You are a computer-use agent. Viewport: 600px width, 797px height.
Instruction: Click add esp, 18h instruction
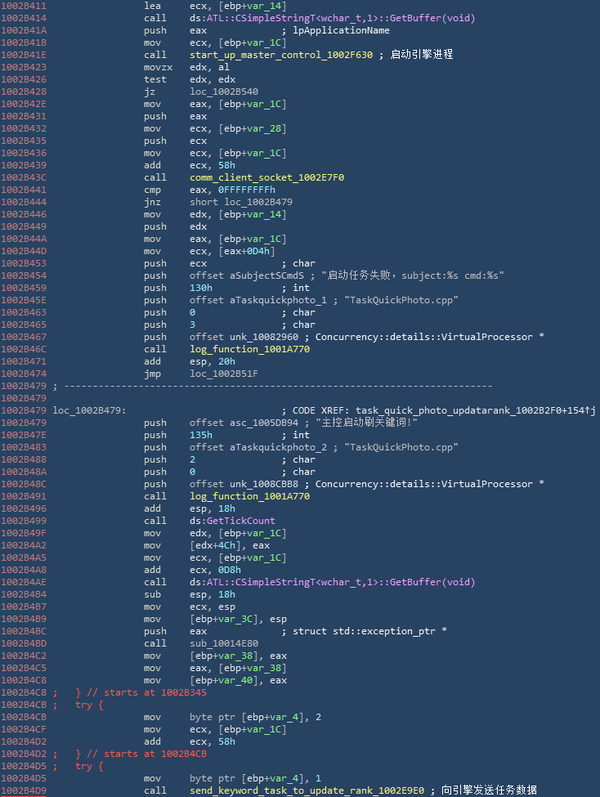[x=189, y=508]
